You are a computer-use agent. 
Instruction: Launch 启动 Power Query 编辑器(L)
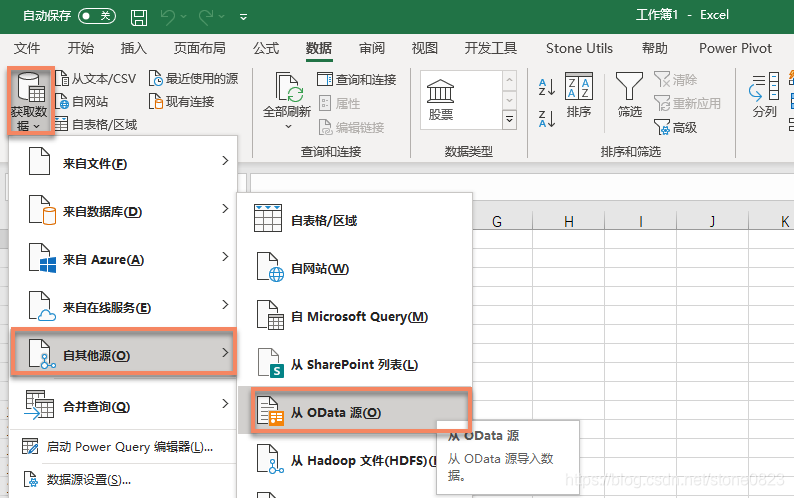point(123,446)
